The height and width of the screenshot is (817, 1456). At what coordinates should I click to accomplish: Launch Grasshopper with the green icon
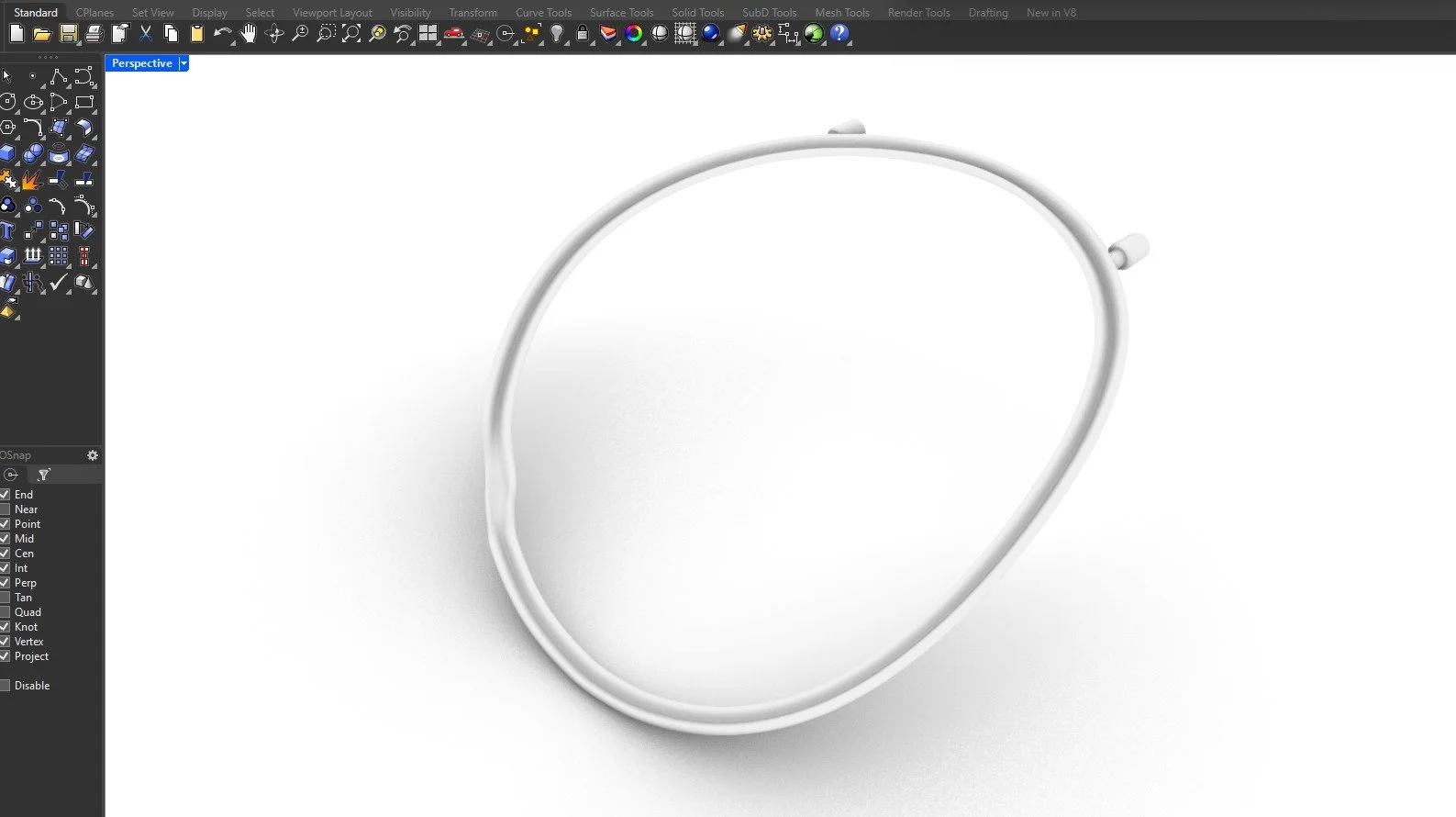pyautogui.click(x=814, y=34)
